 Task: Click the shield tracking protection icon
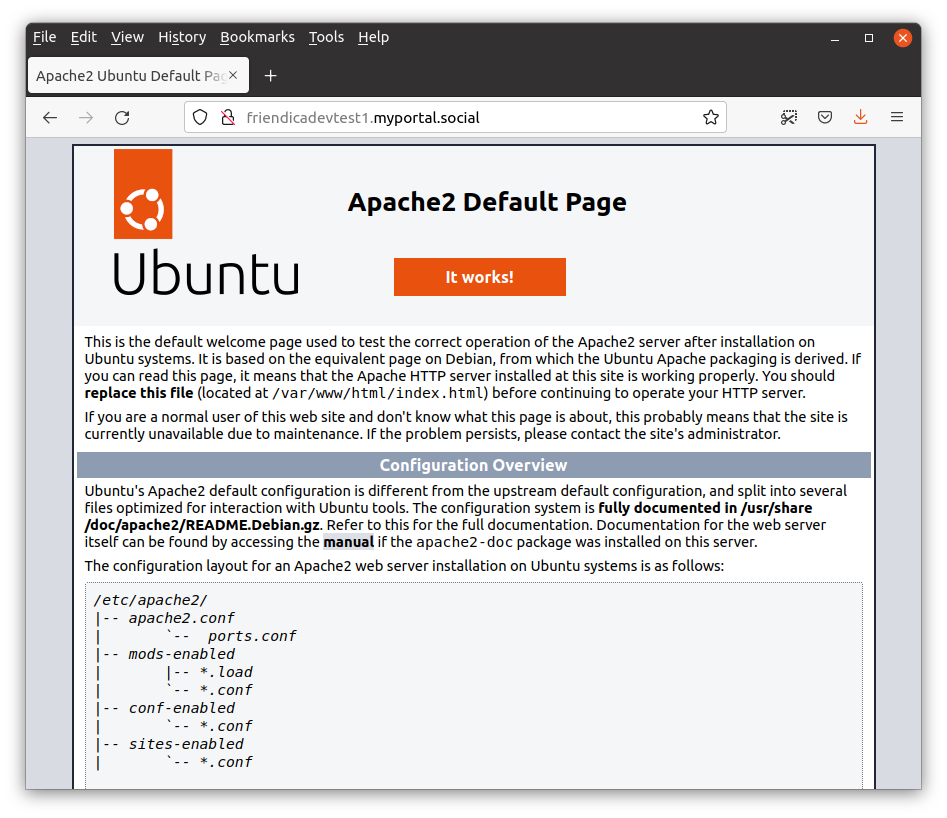(x=200, y=117)
